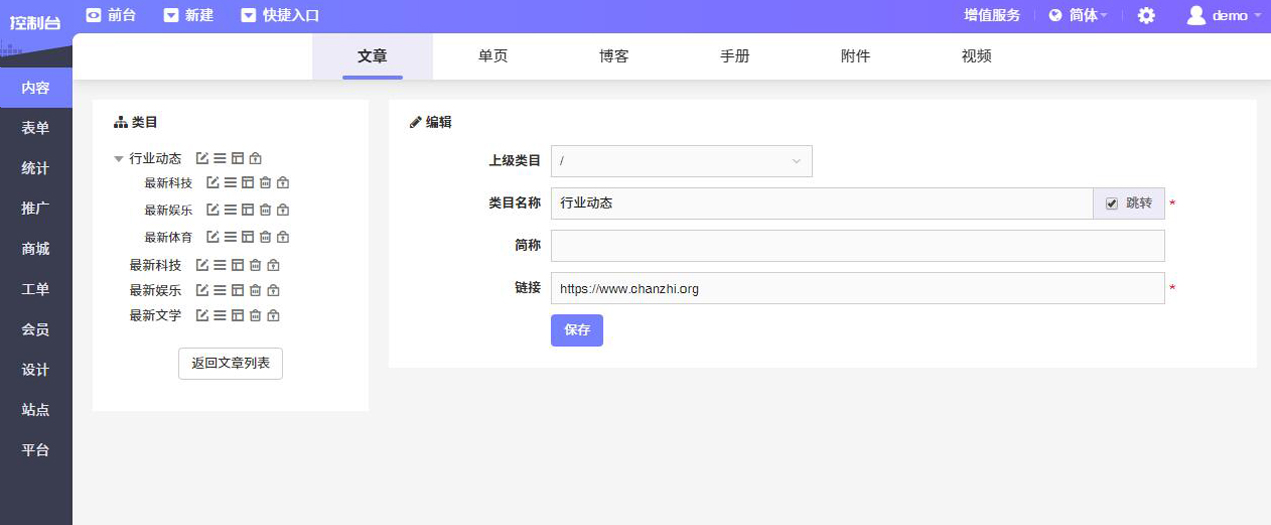The height and width of the screenshot is (525, 1271).
Task: Open 站点 in the sidebar
Action: coord(36,410)
